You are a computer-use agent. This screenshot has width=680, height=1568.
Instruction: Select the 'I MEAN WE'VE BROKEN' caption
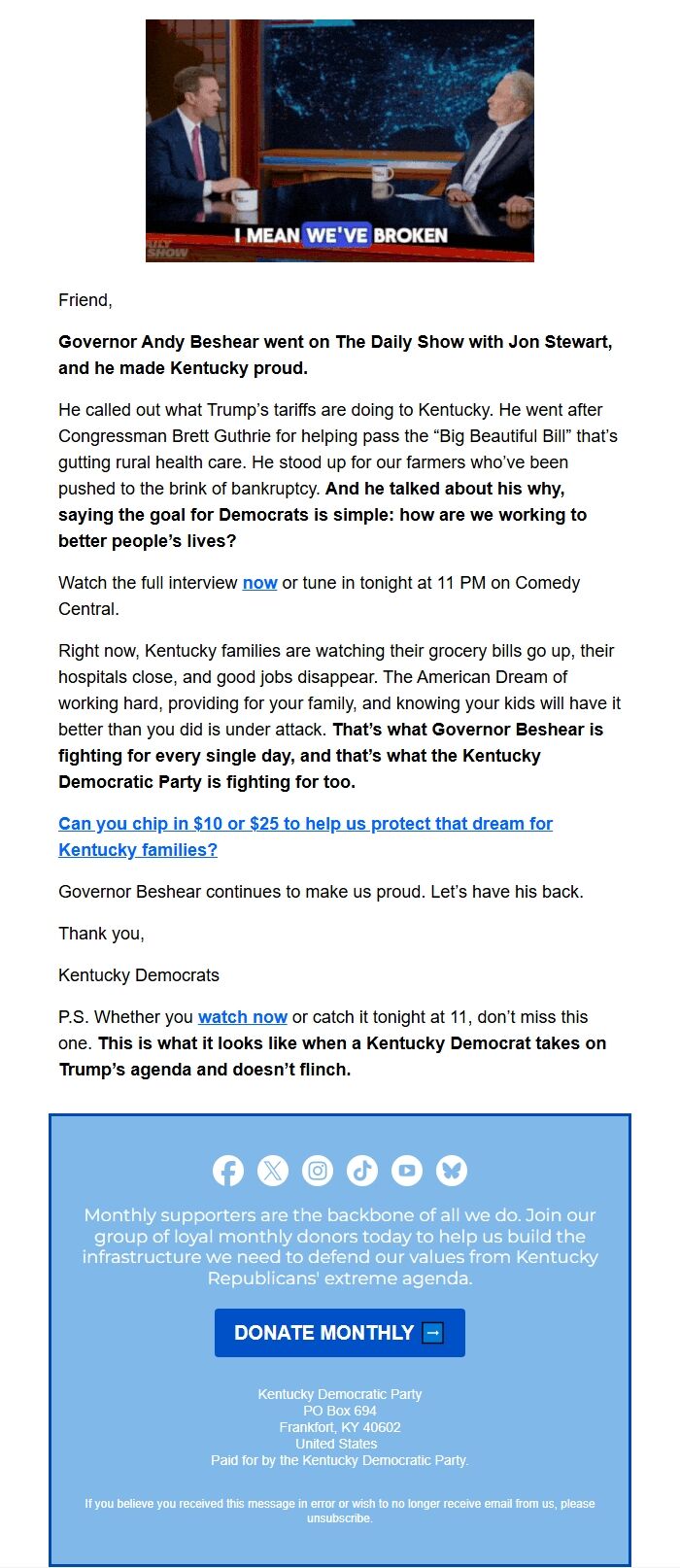pyautogui.click(x=339, y=234)
